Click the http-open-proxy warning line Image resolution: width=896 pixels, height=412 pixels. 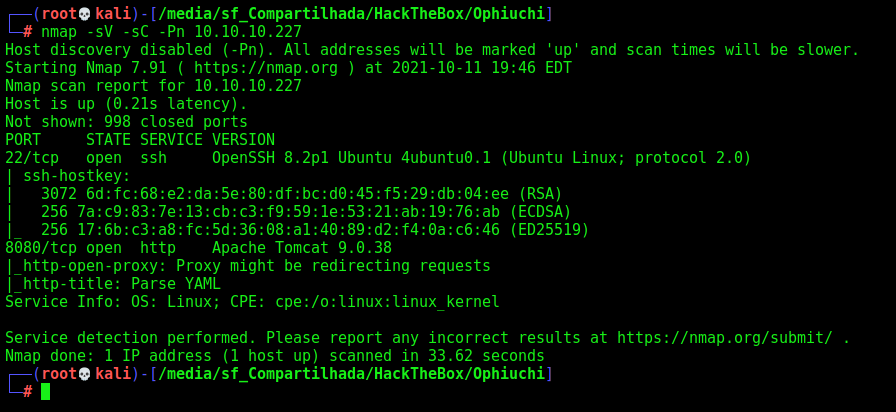[x=248, y=266]
